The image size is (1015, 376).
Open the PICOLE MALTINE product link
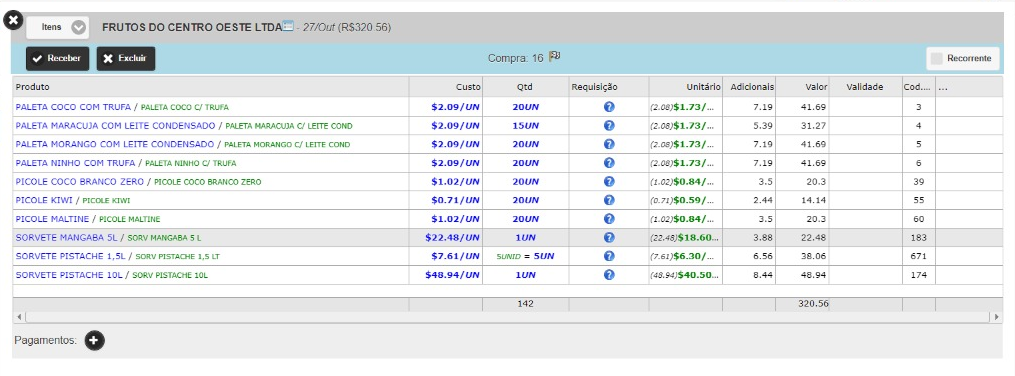[52, 219]
